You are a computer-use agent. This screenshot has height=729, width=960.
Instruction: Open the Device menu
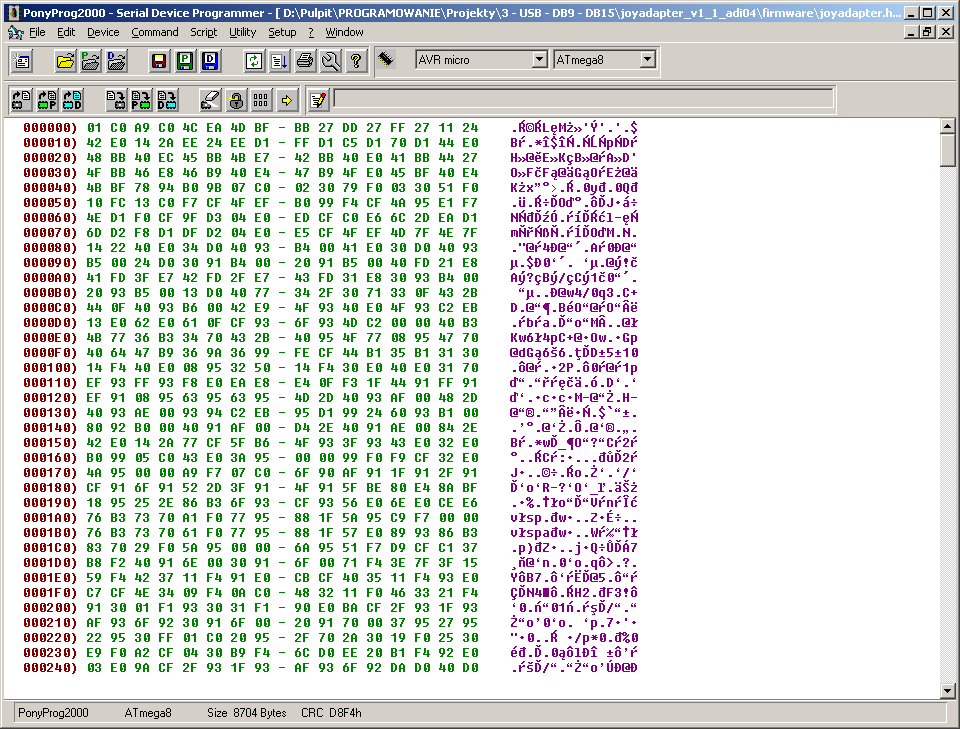click(103, 32)
